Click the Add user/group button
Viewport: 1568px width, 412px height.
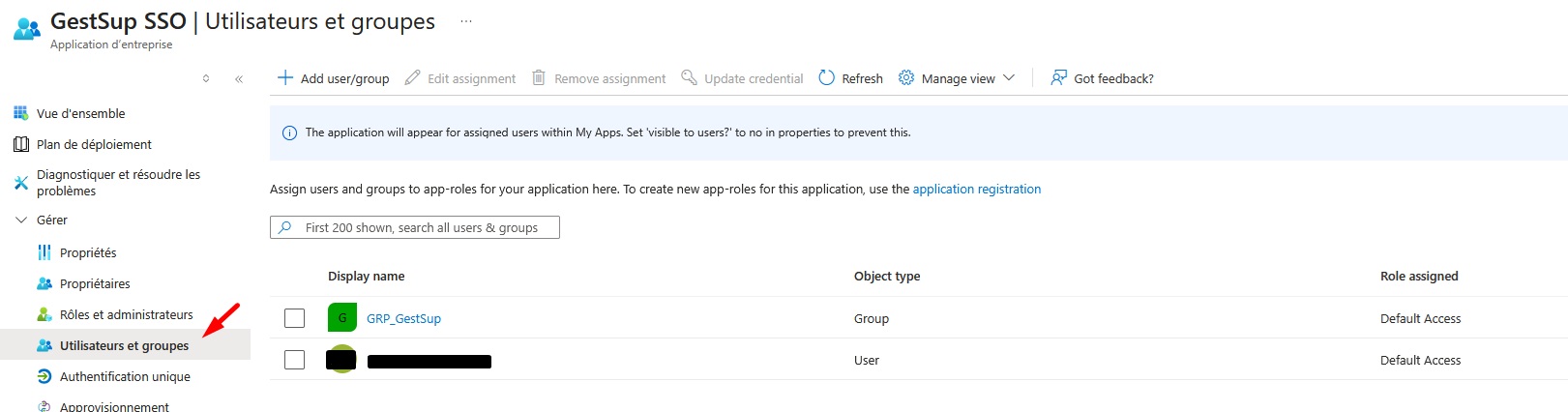(x=334, y=78)
